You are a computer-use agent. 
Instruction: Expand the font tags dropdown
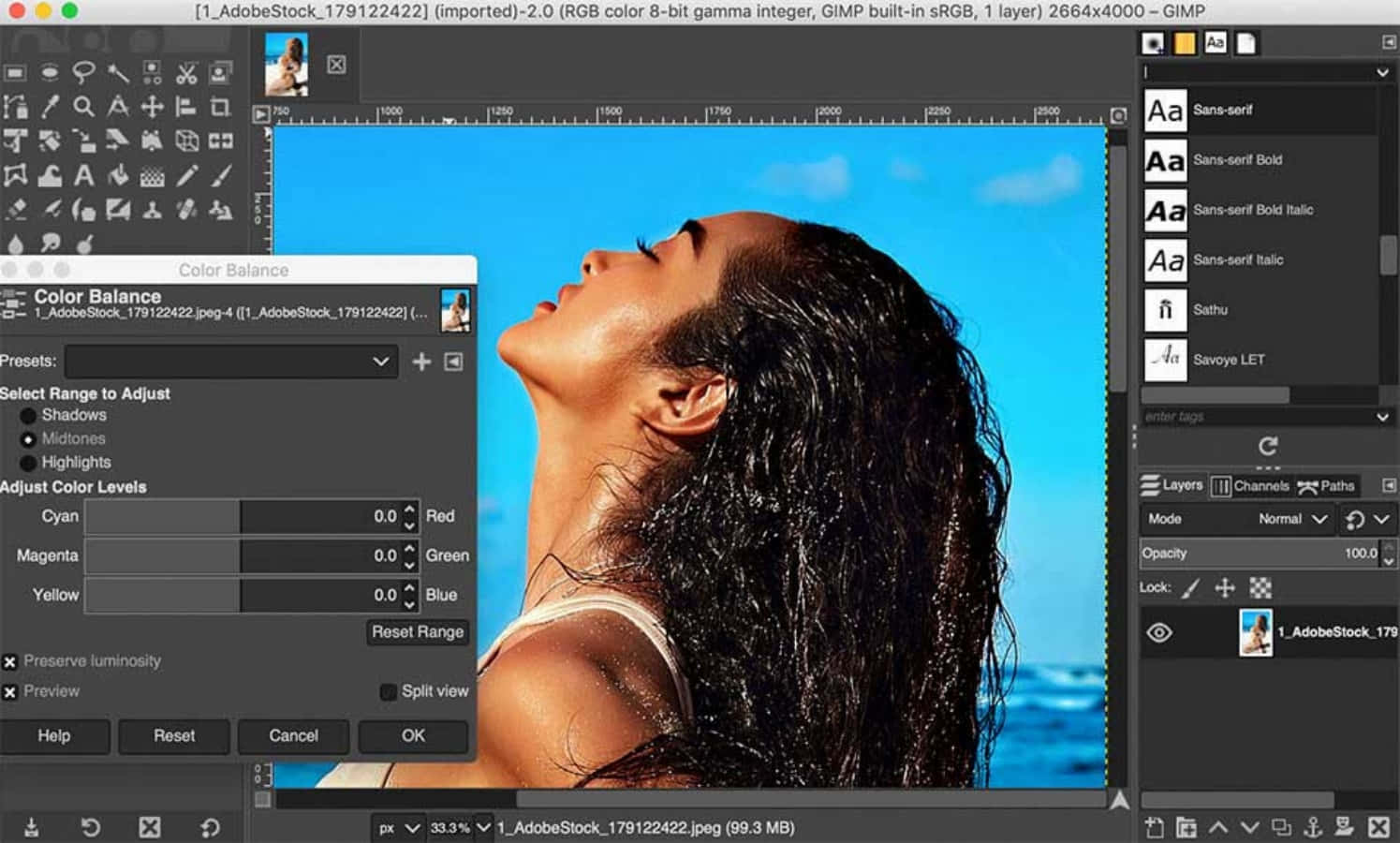point(1382,417)
